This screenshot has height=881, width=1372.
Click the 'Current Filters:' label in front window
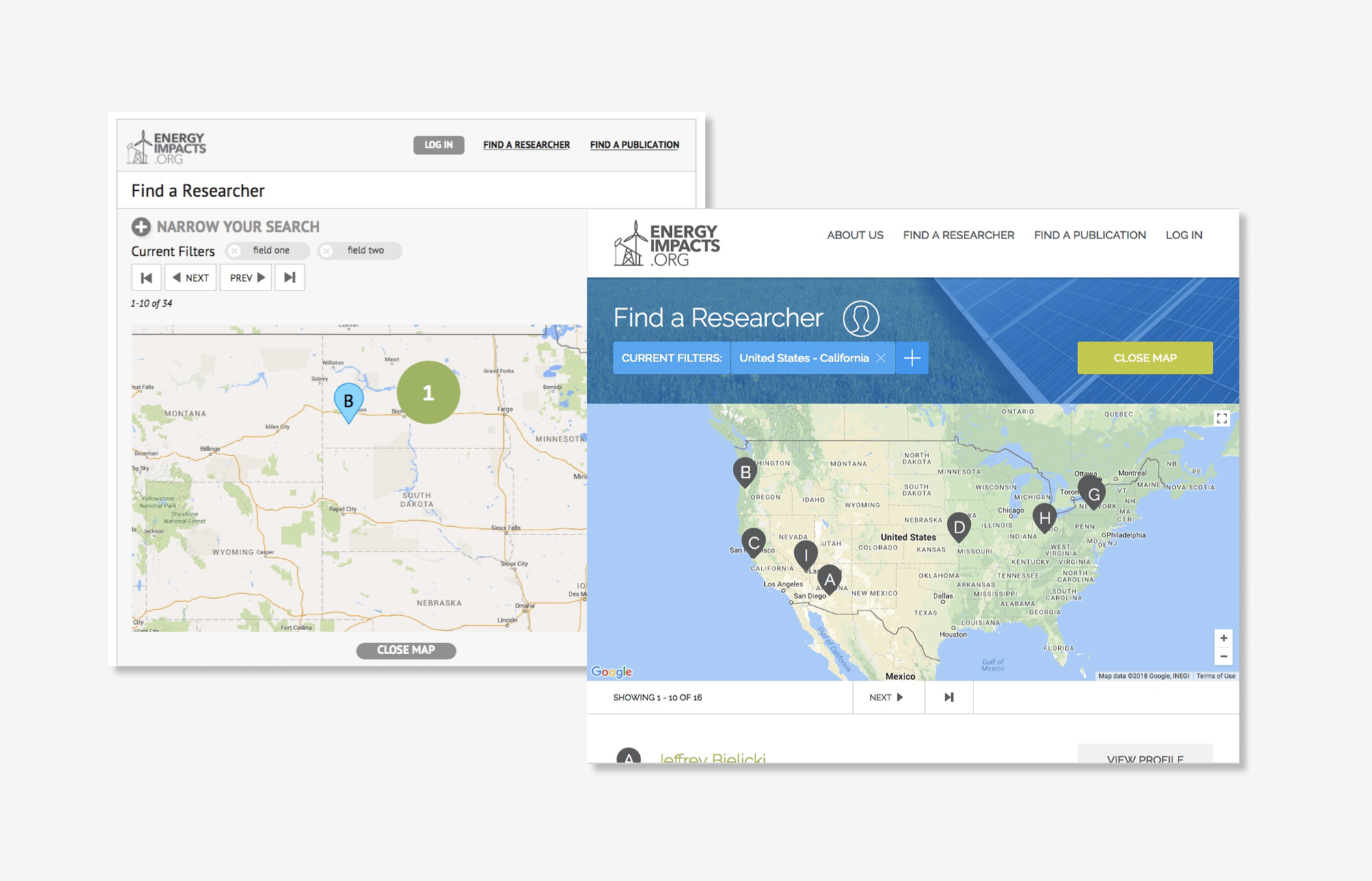click(671, 358)
